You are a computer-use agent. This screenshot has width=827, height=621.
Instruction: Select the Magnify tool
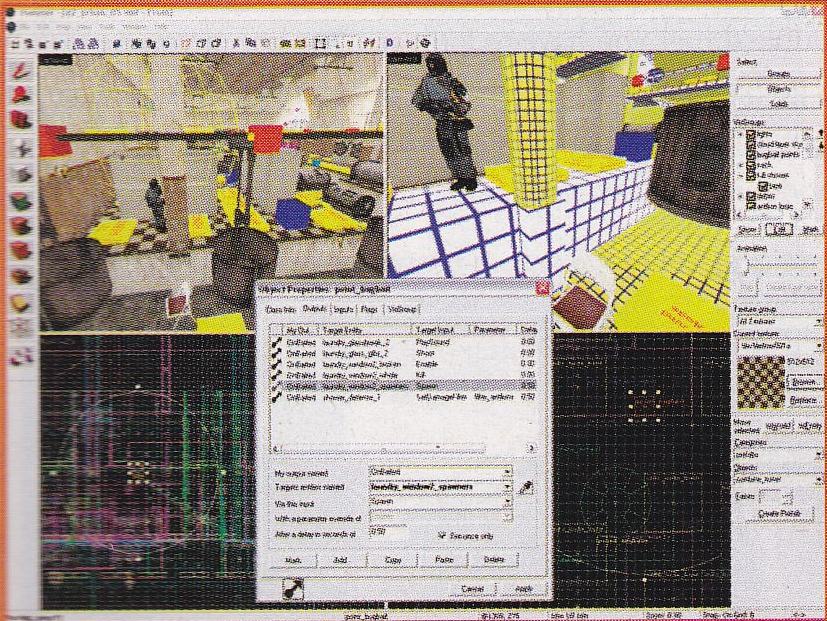click(x=21, y=95)
